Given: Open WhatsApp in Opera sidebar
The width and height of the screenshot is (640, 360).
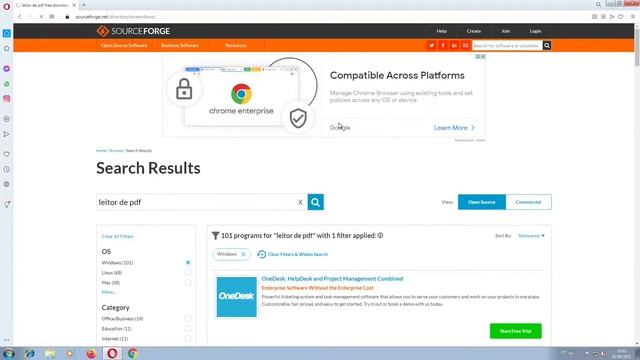Looking at the screenshot, I should [x=7, y=84].
